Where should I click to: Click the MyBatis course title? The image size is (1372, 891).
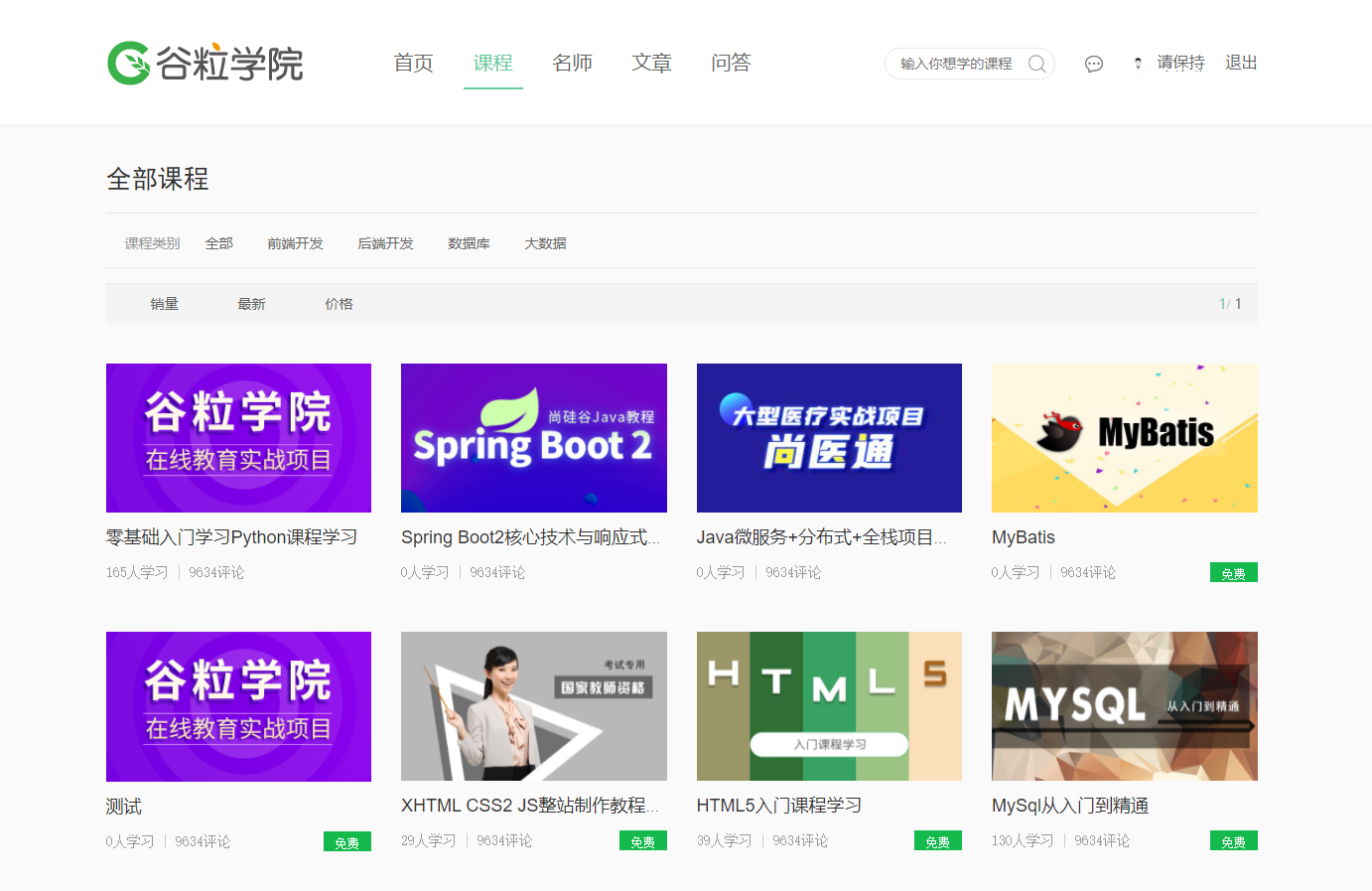[1024, 537]
